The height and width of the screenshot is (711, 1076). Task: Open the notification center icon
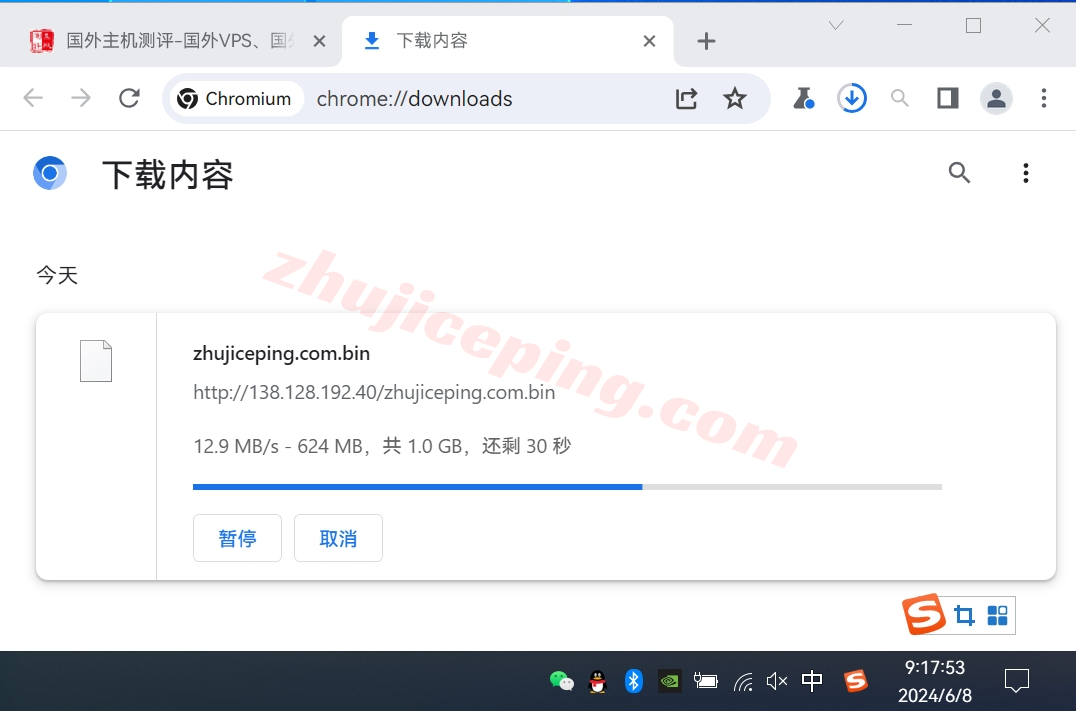tap(1016, 681)
